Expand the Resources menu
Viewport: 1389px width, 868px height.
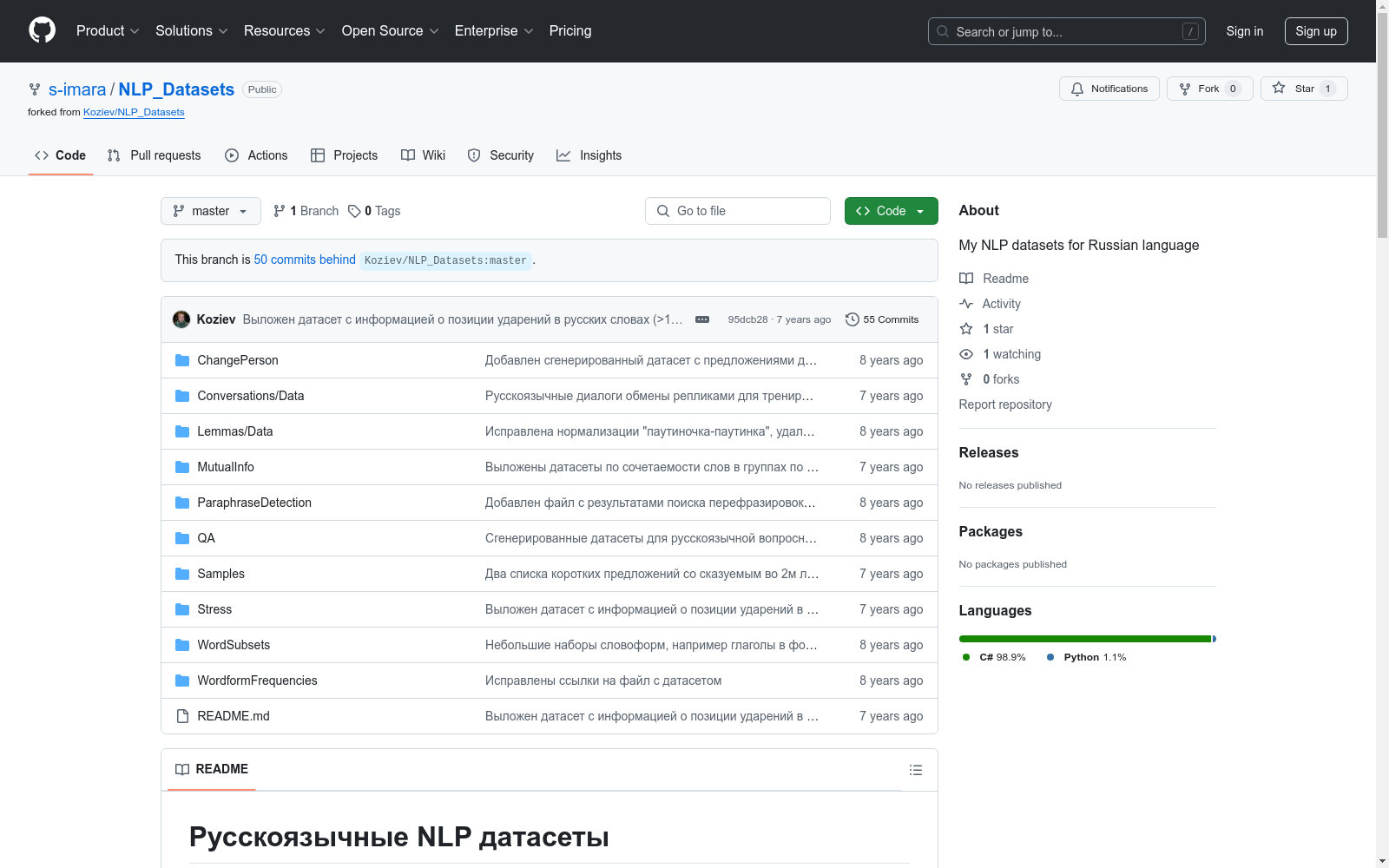(285, 31)
